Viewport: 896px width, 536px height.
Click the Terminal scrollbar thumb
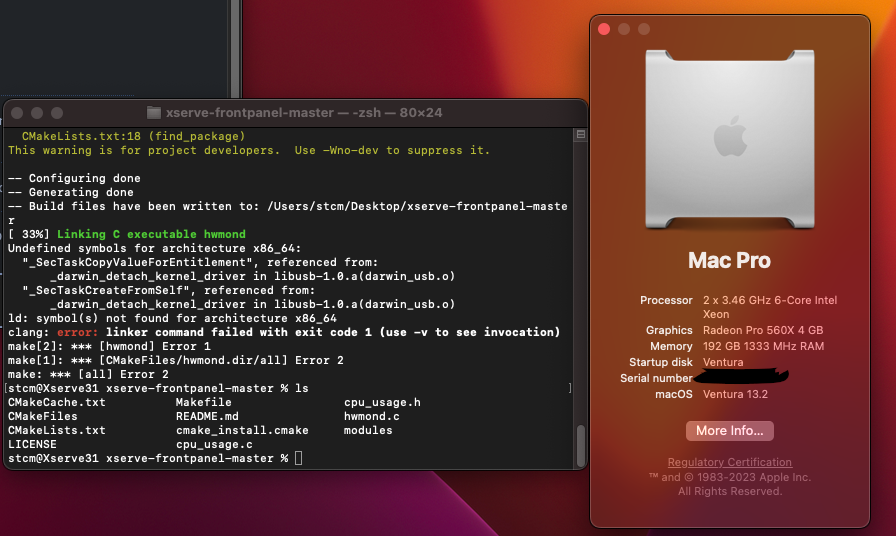(x=581, y=446)
